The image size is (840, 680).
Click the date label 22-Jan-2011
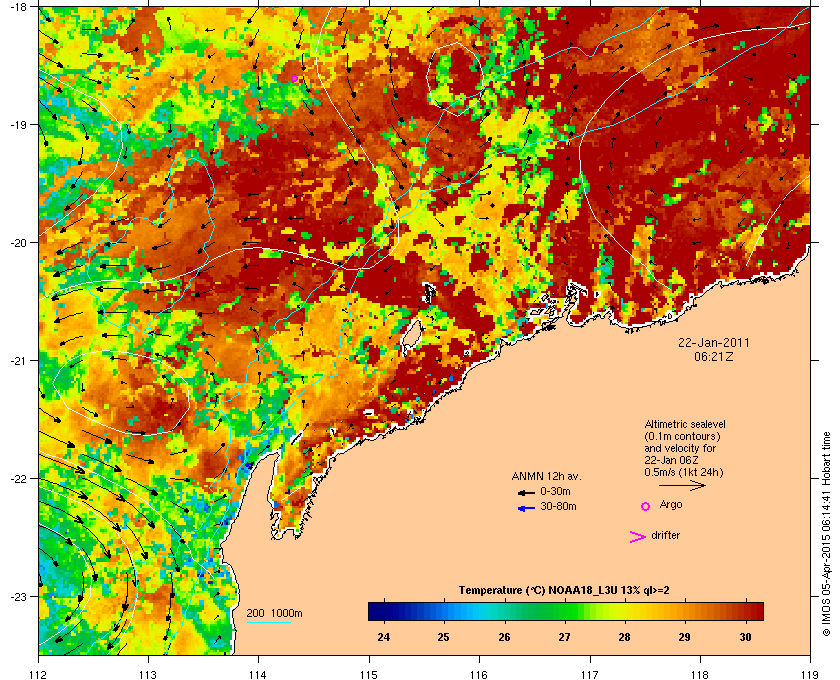pos(714,342)
